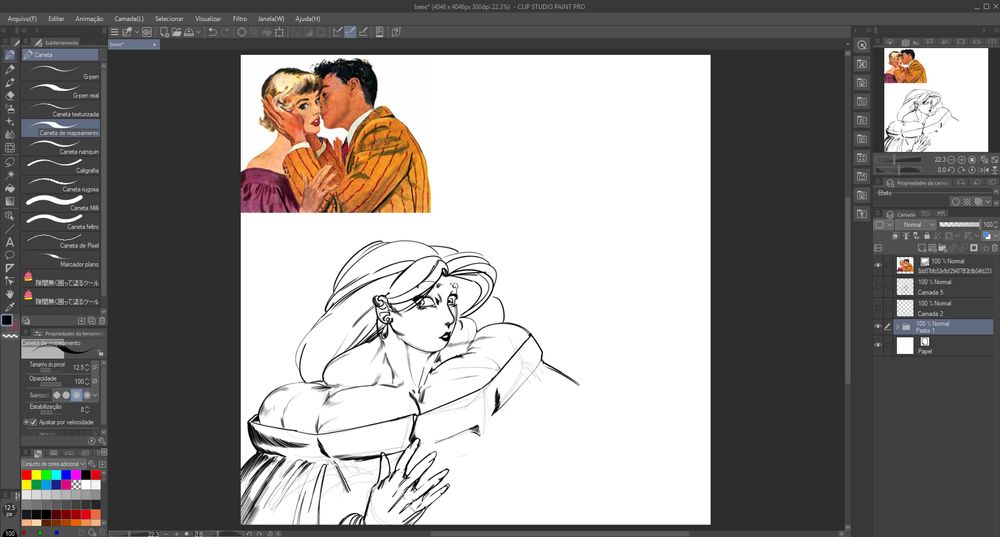
Task: Choose the Caligrafia sub tool
Action: (x=61, y=166)
